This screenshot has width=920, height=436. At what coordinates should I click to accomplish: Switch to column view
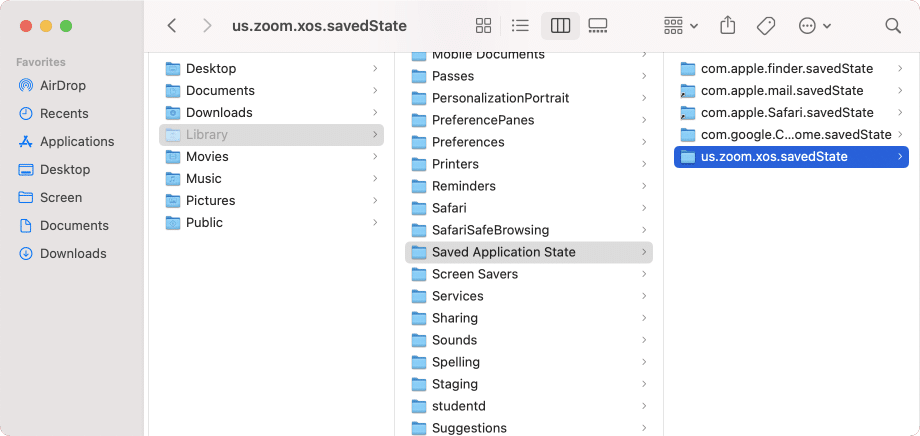[560, 26]
